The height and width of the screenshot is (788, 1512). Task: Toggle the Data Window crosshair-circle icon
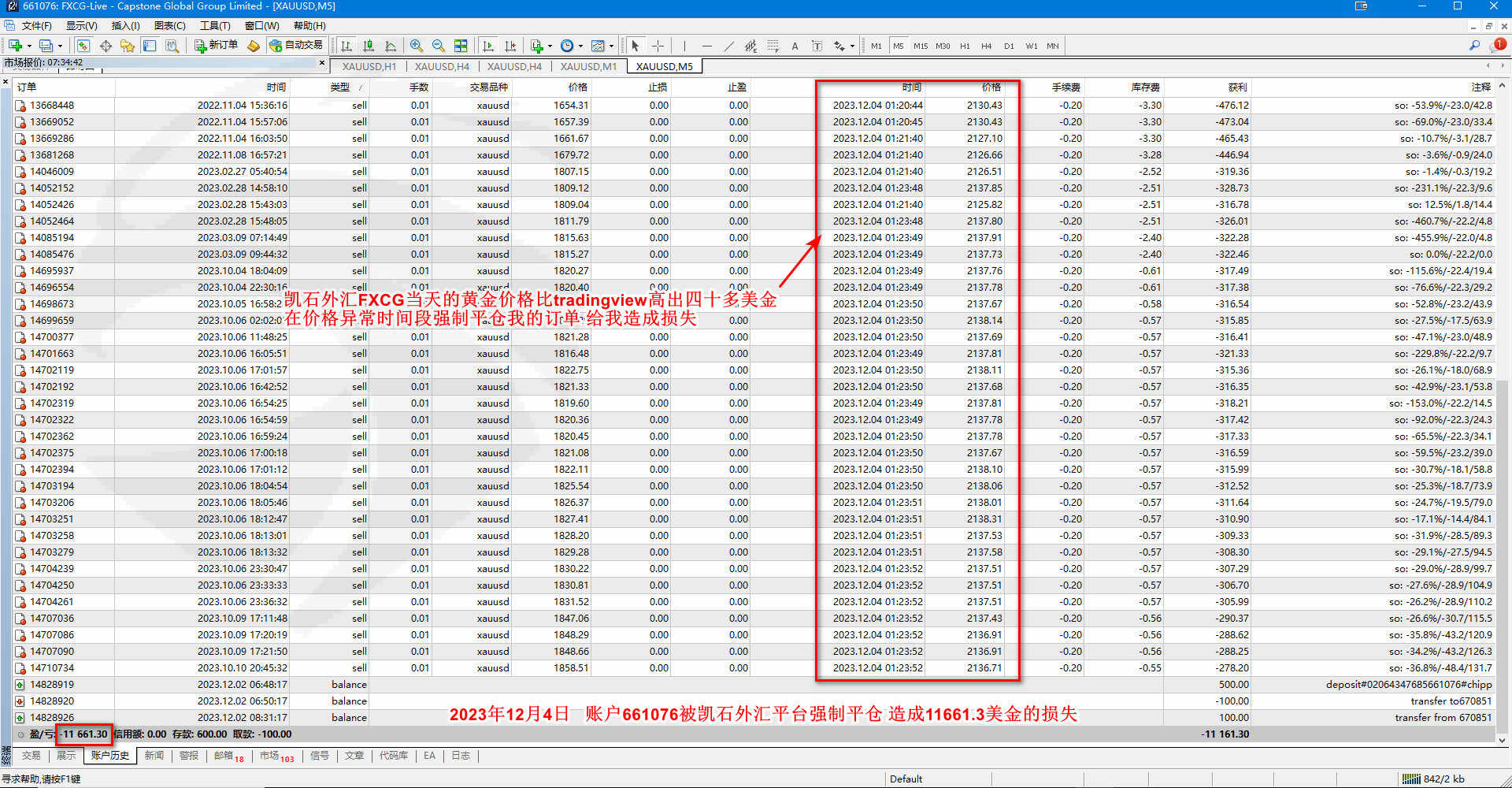(x=106, y=46)
